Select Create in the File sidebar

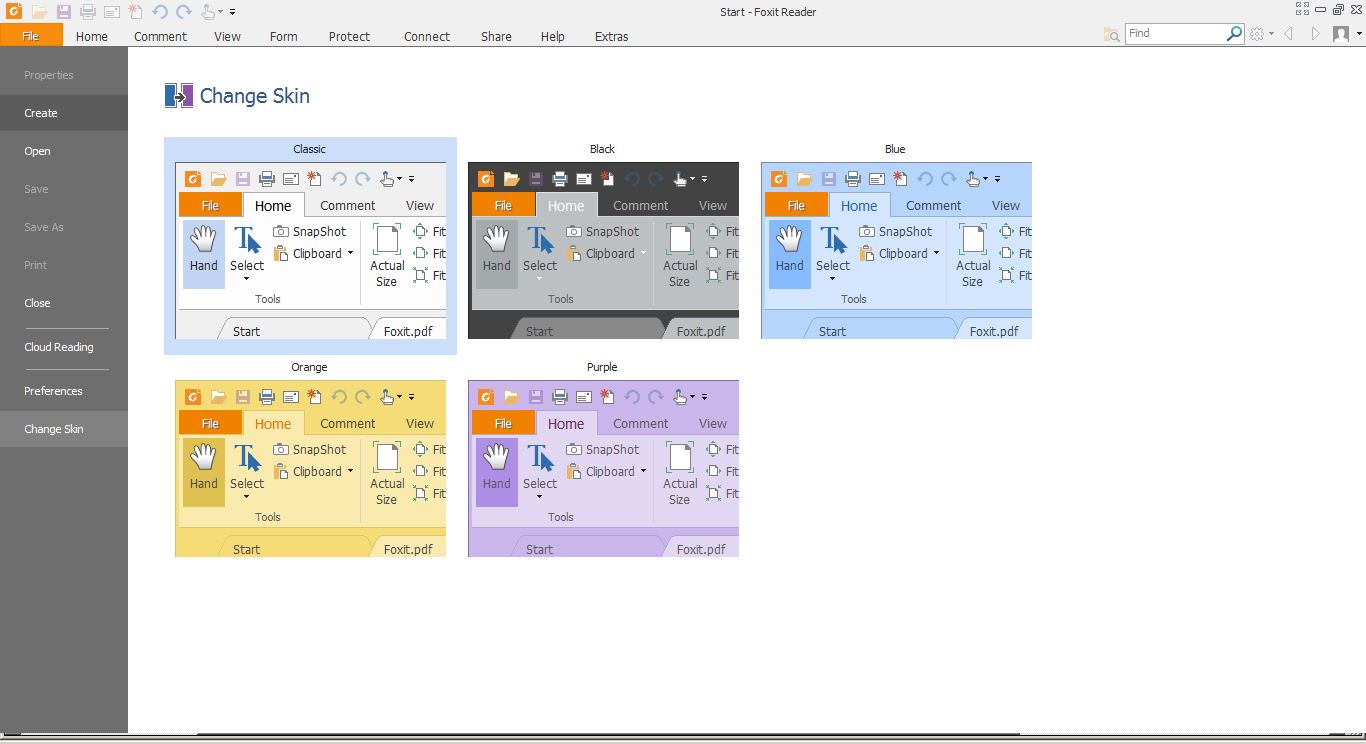tap(64, 113)
